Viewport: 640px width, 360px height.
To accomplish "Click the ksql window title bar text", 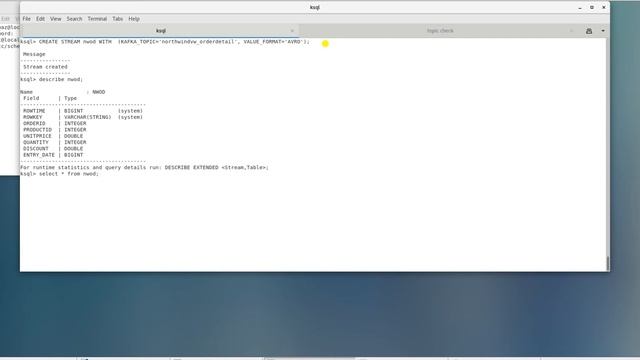I will (315, 7).
